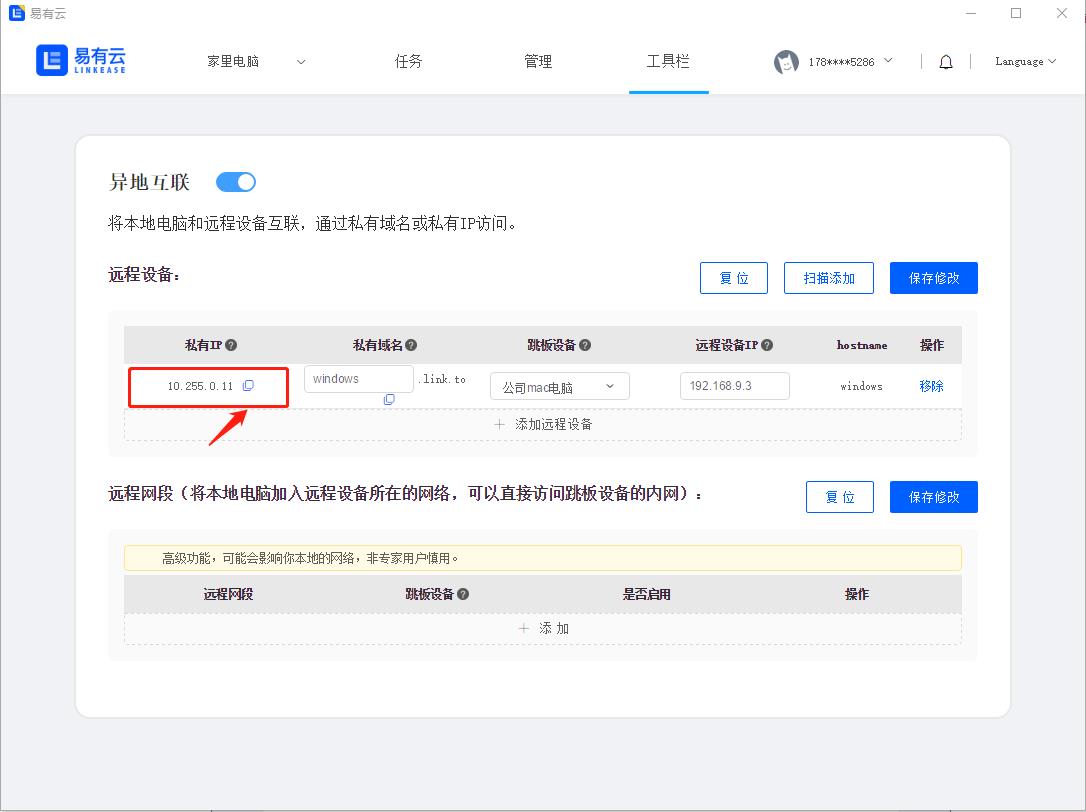Image resolution: width=1086 pixels, height=812 pixels.
Task: Show help tooltip for 私有IP column
Action: click(x=231, y=345)
